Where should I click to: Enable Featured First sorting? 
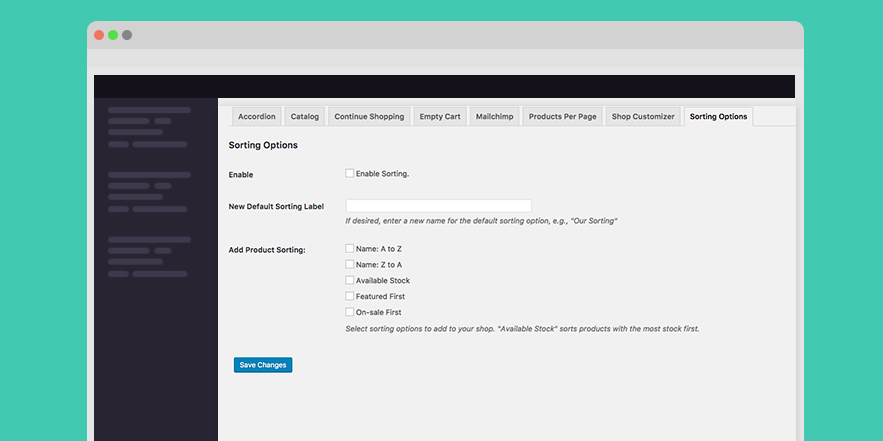coord(350,296)
